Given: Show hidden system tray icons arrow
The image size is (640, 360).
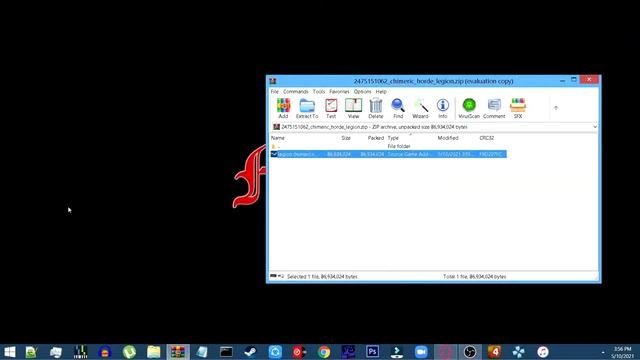Looking at the screenshot, I should point(603,352).
